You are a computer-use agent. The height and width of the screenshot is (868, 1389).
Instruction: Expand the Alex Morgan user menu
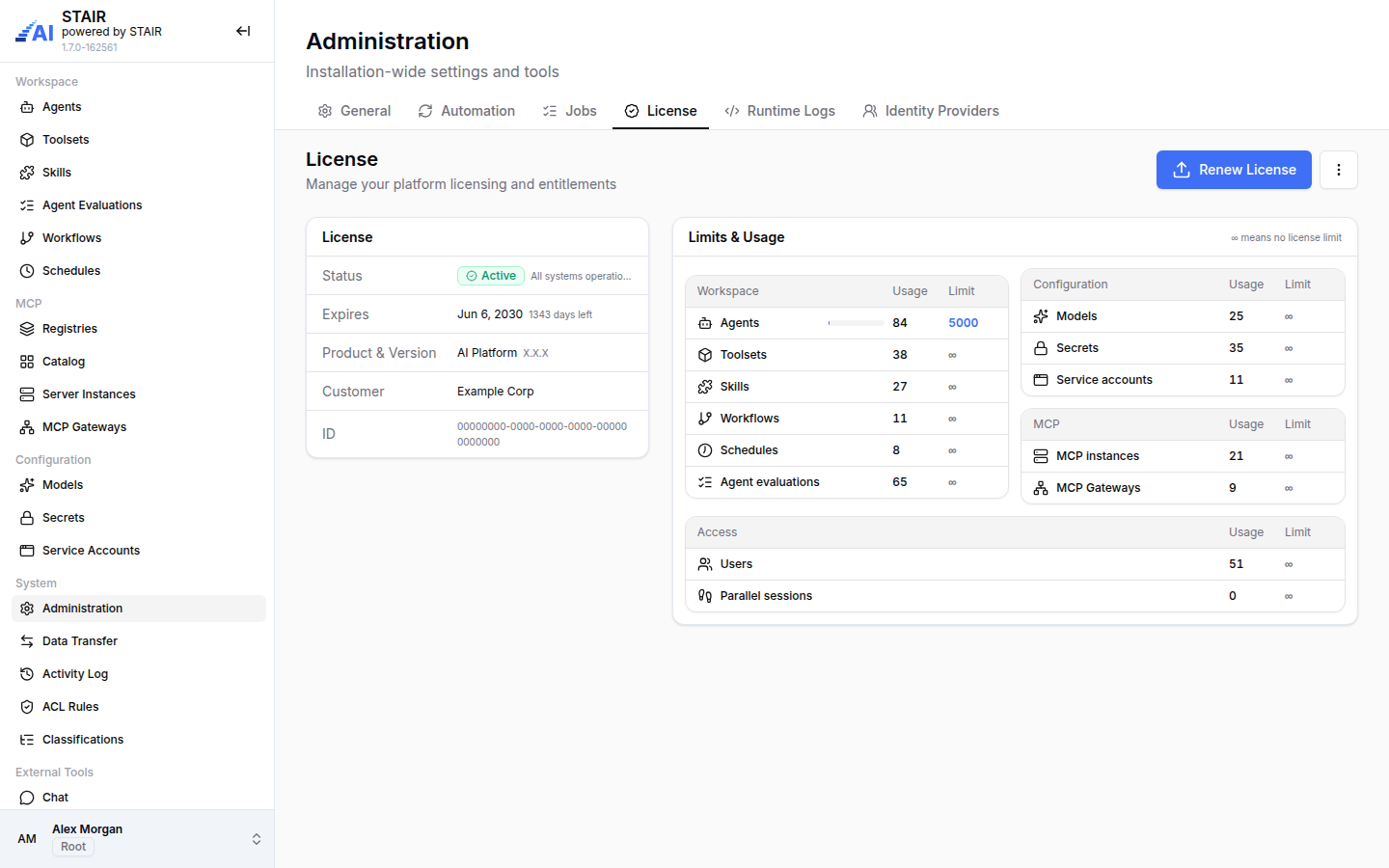coord(257,839)
